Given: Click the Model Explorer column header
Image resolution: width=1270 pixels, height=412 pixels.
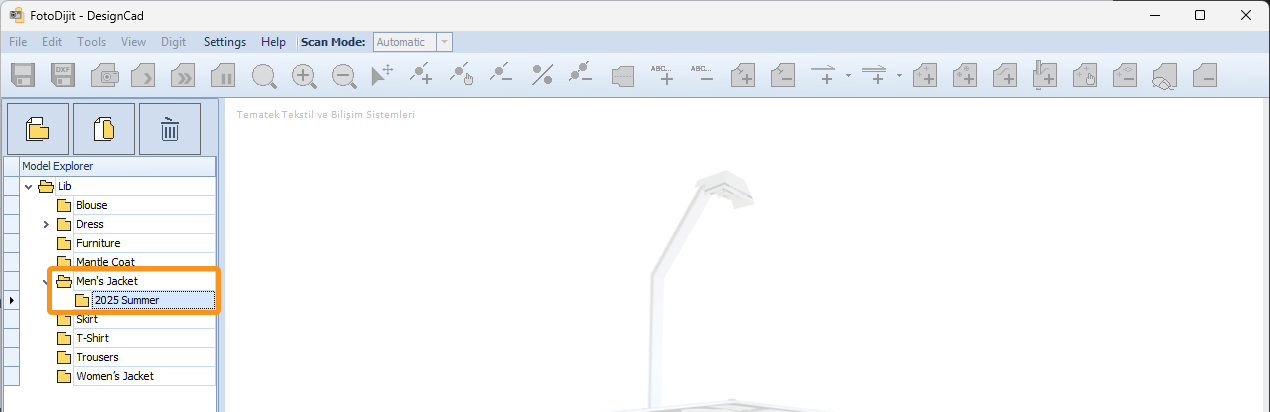Looking at the screenshot, I should 110,166.
